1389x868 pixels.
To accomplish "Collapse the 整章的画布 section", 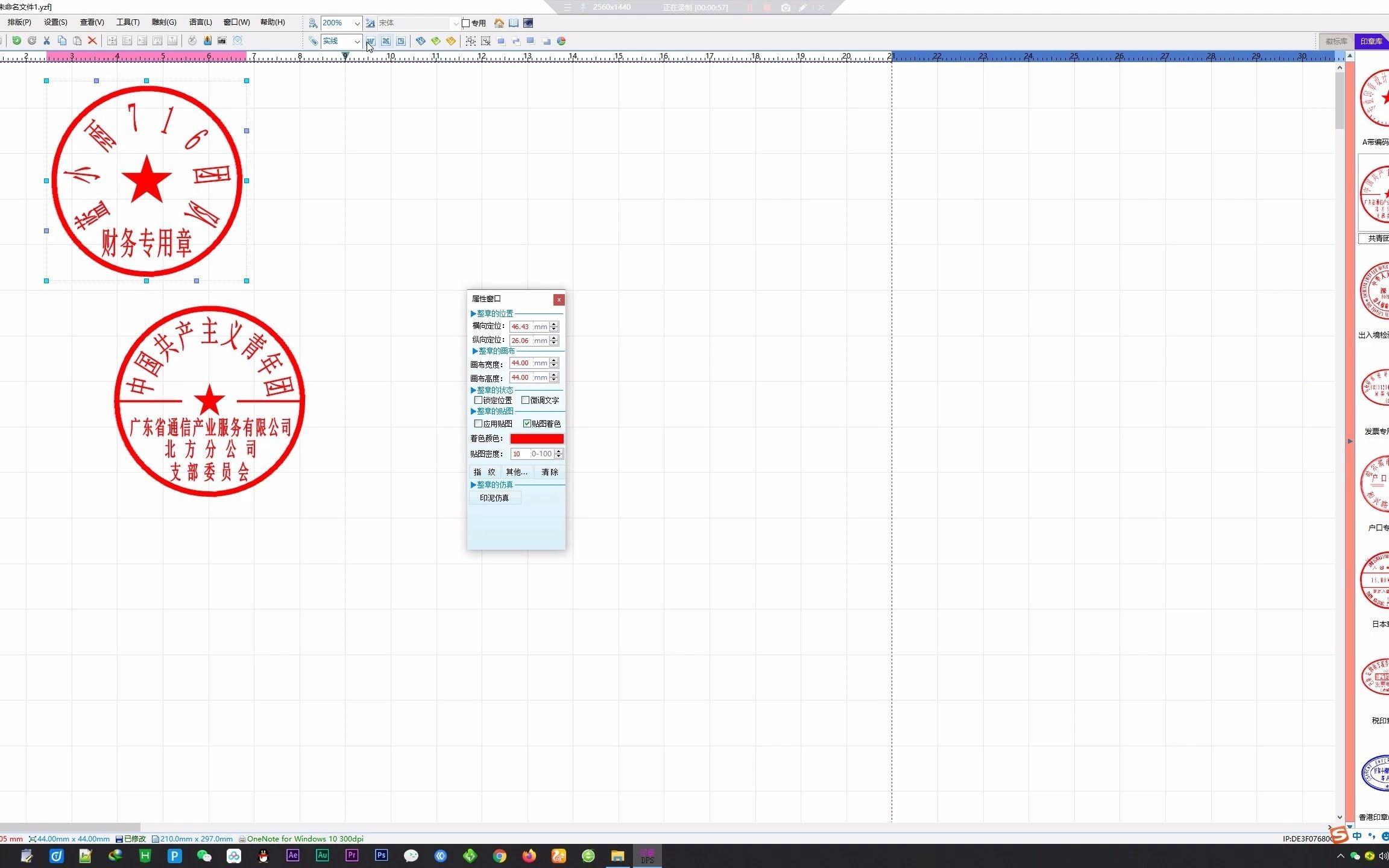I will point(475,351).
